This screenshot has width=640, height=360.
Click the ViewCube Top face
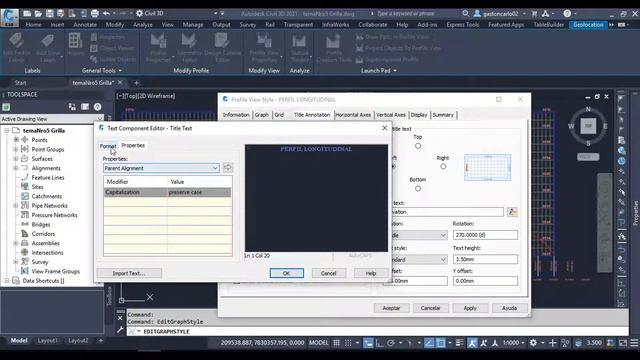(588, 126)
